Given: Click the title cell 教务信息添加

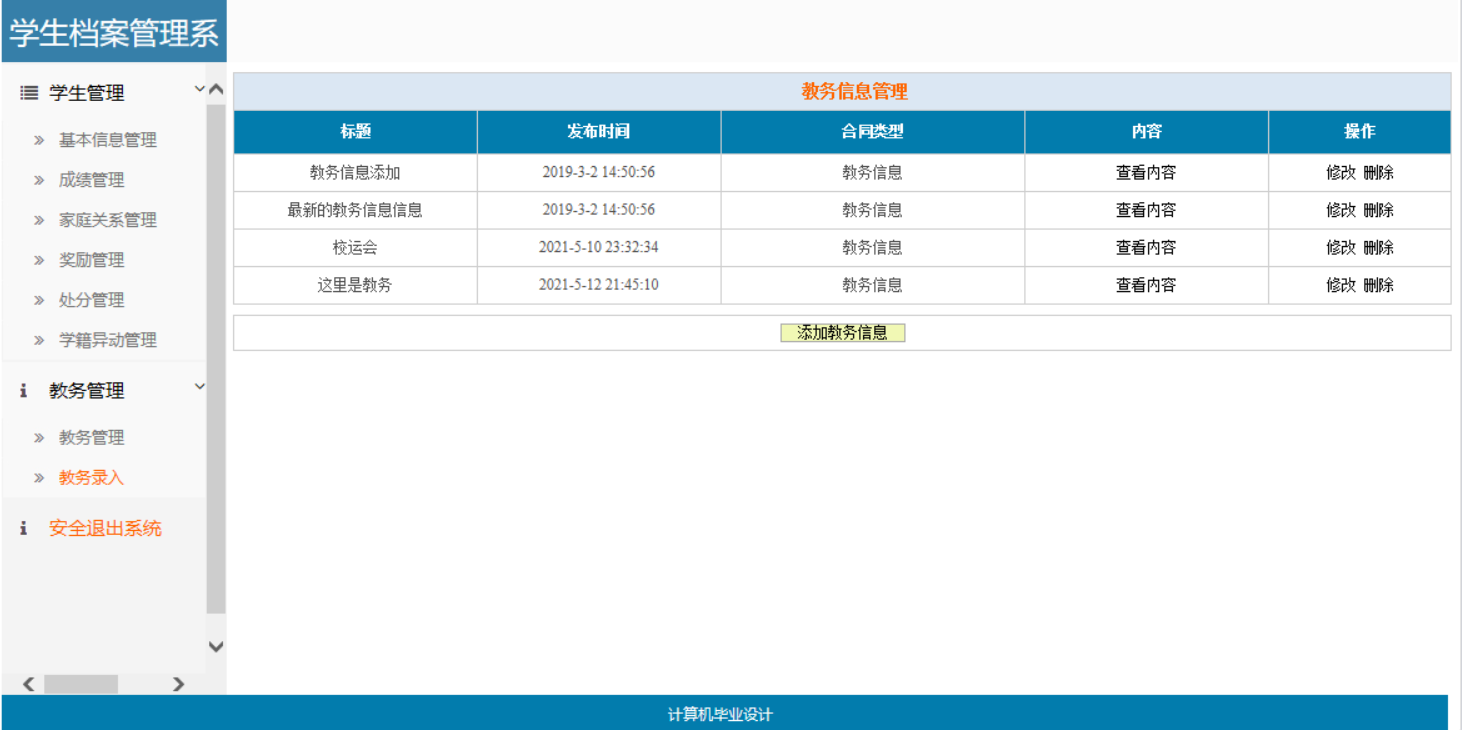Looking at the screenshot, I should point(355,173).
